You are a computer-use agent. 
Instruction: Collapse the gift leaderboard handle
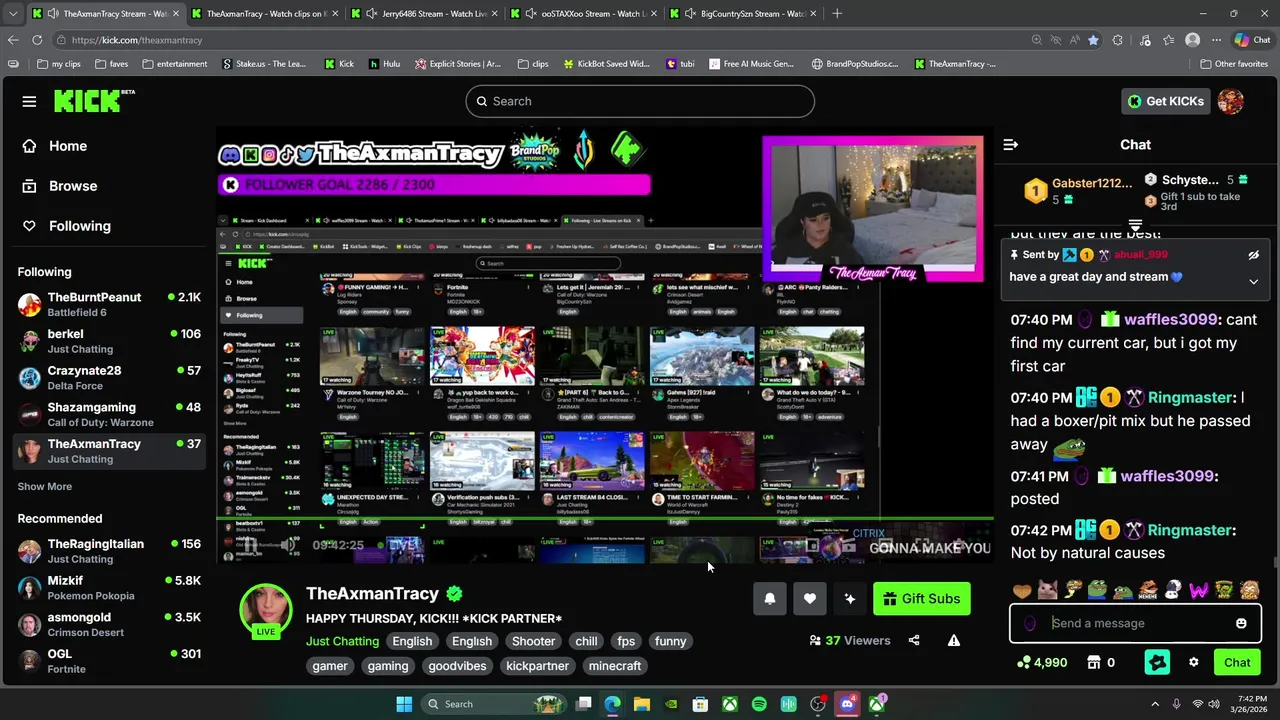coord(1135,225)
